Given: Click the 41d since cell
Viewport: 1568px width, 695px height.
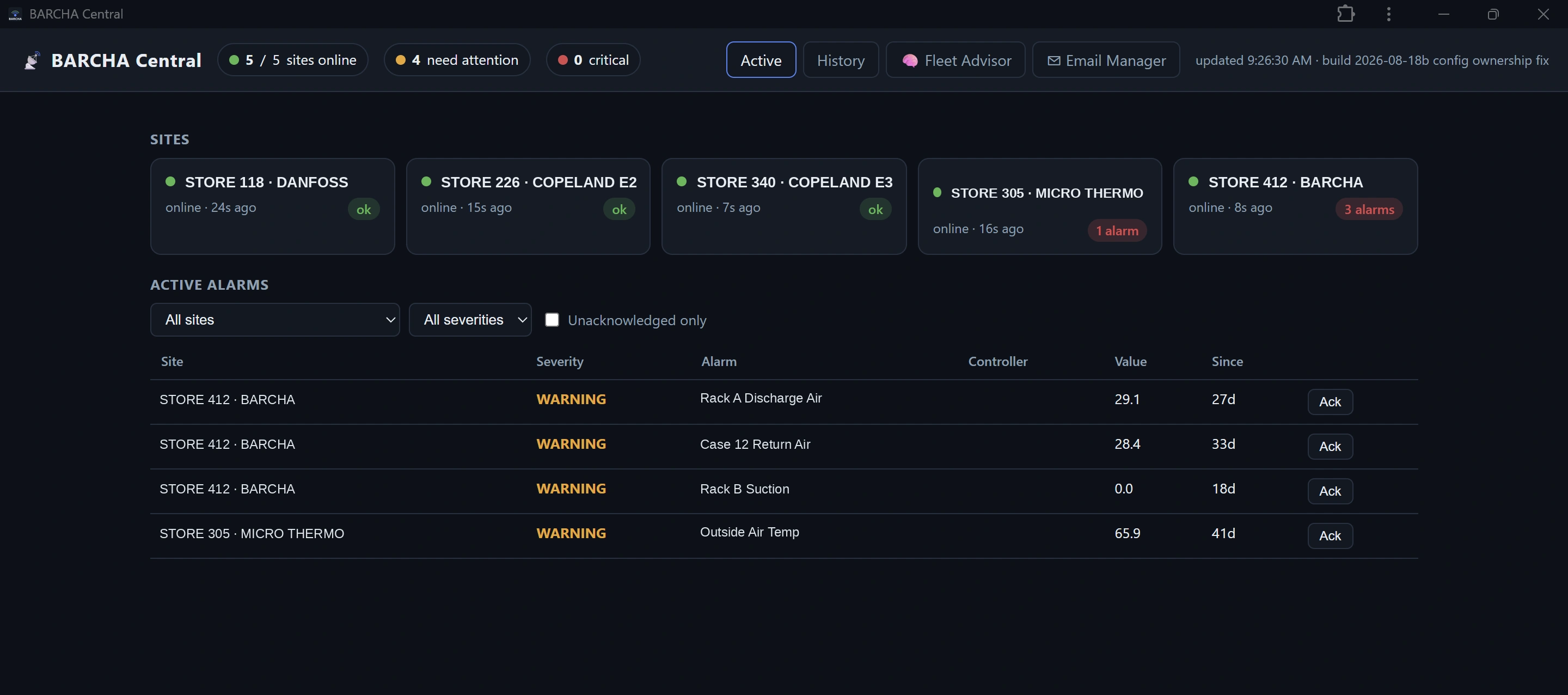Looking at the screenshot, I should pyautogui.click(x=1223, y=533).
